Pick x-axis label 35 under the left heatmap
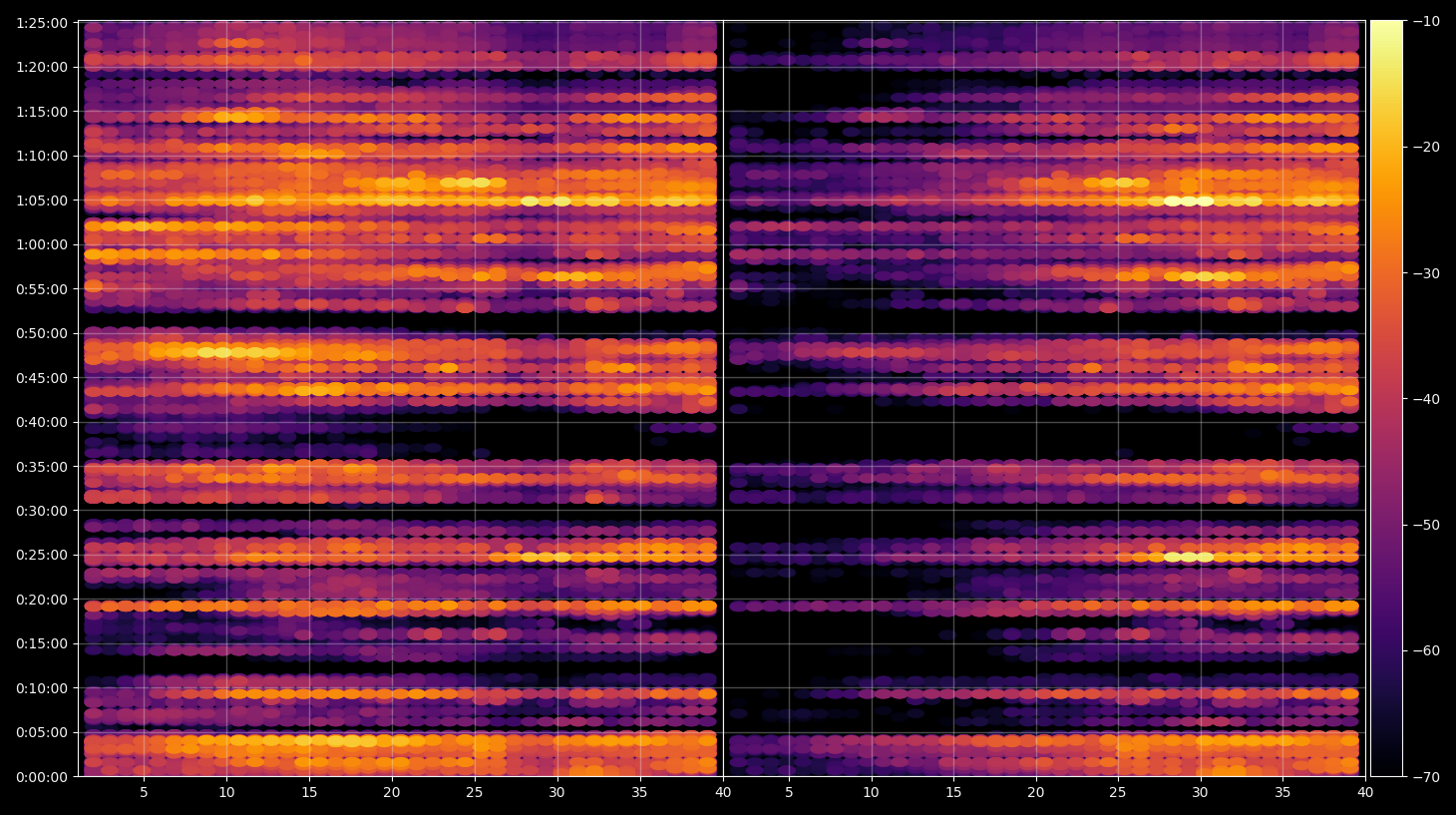This screenshot has height=815, width=1456. [639, 793]
